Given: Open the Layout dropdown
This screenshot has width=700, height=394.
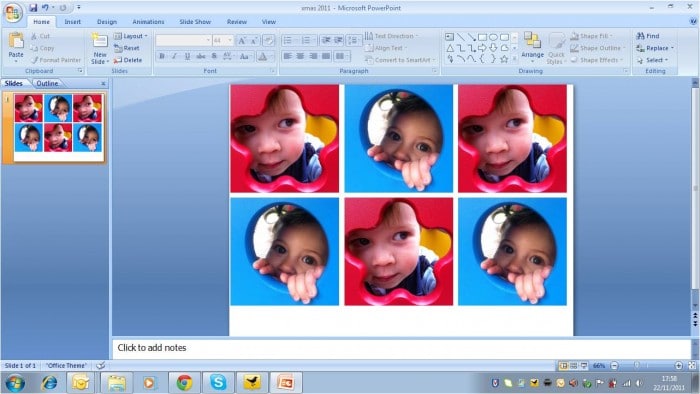Looking at the screenshot, I should [131, 36].
